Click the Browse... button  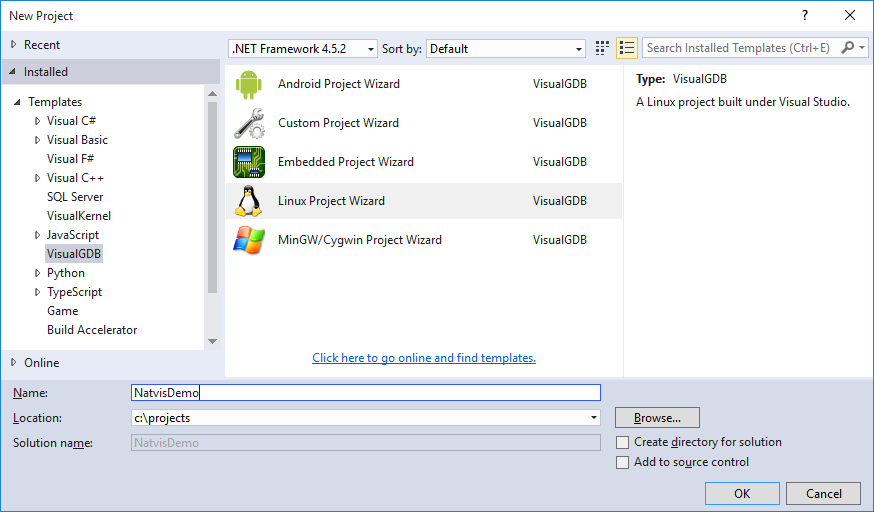point(657,418)
